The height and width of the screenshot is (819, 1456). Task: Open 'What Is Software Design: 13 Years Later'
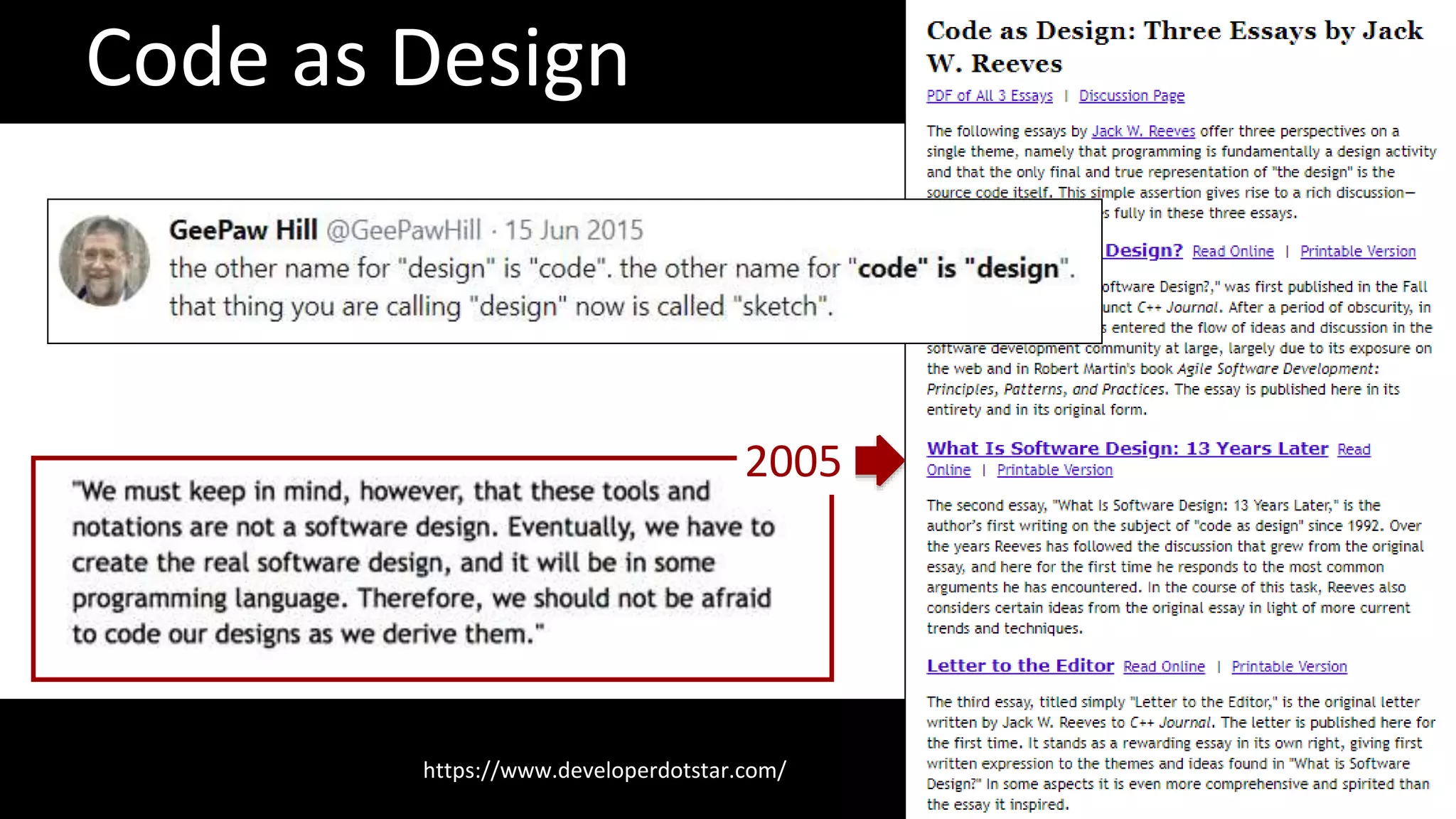pos(1128,449)
